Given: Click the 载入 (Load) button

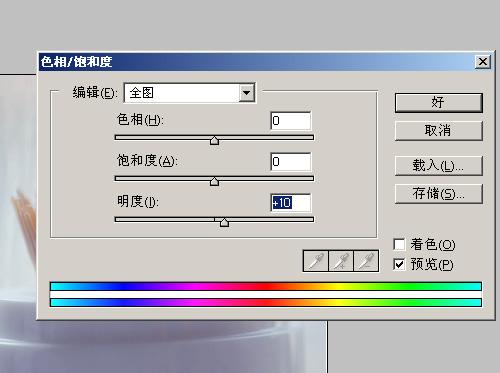Looking at the screenshot, I should pos(439,165).
